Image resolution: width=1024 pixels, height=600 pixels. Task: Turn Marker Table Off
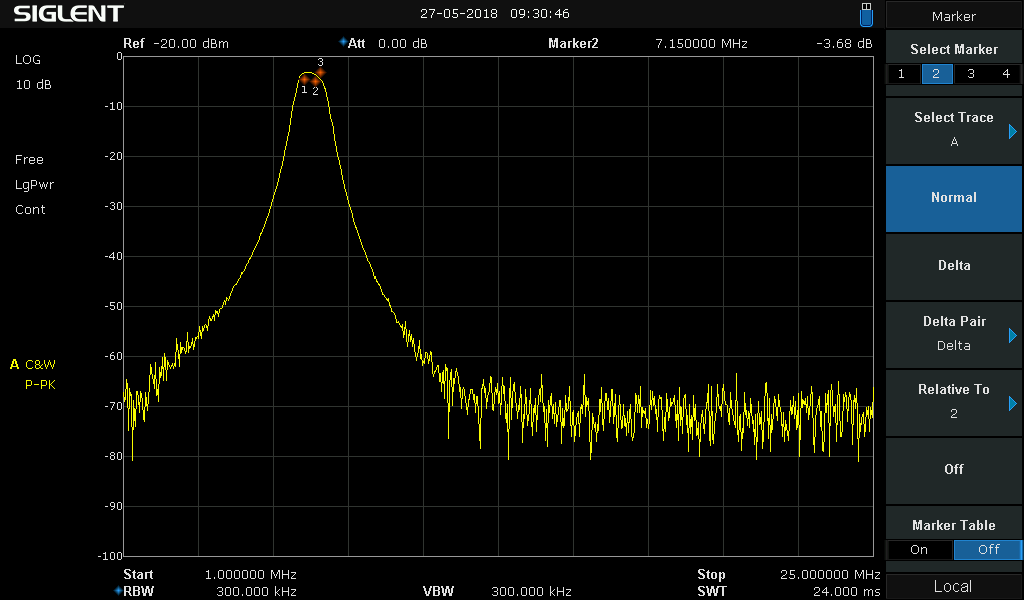[x=988, y=550]
